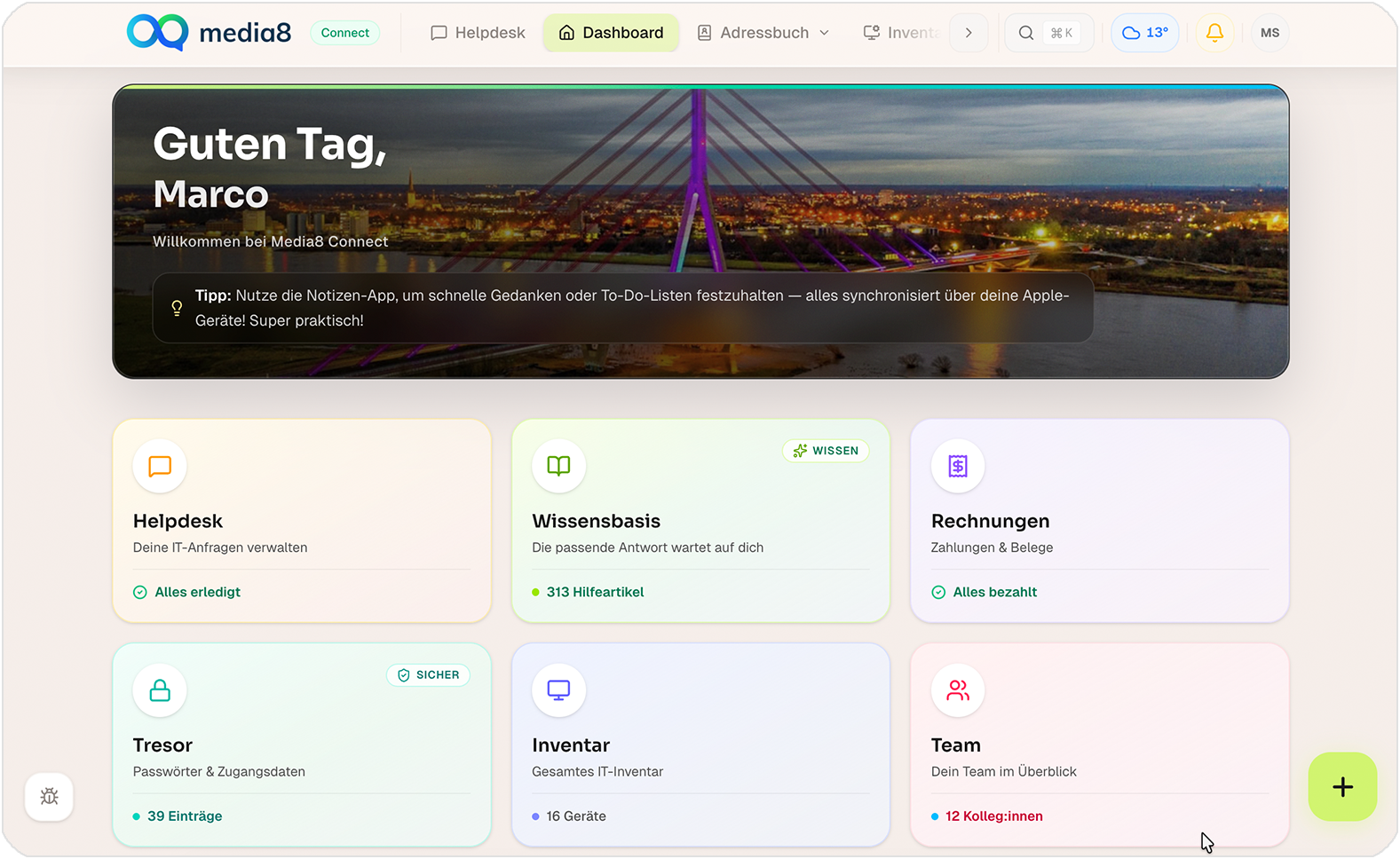Click the WISSEN badge
Image resolution: width=1400 pixels, height=859 pixels.
click(826, 451)
